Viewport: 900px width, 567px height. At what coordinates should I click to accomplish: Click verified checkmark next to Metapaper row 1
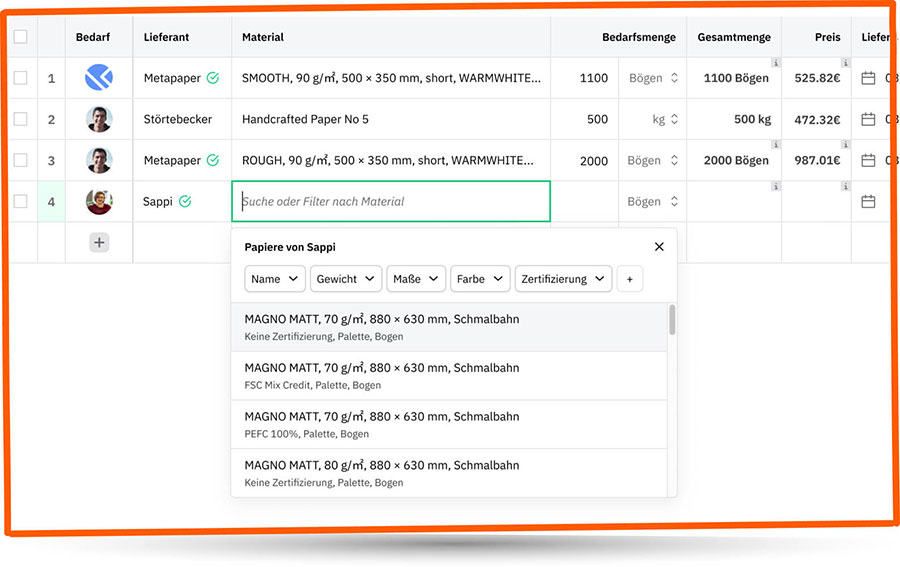pos(213,77)
